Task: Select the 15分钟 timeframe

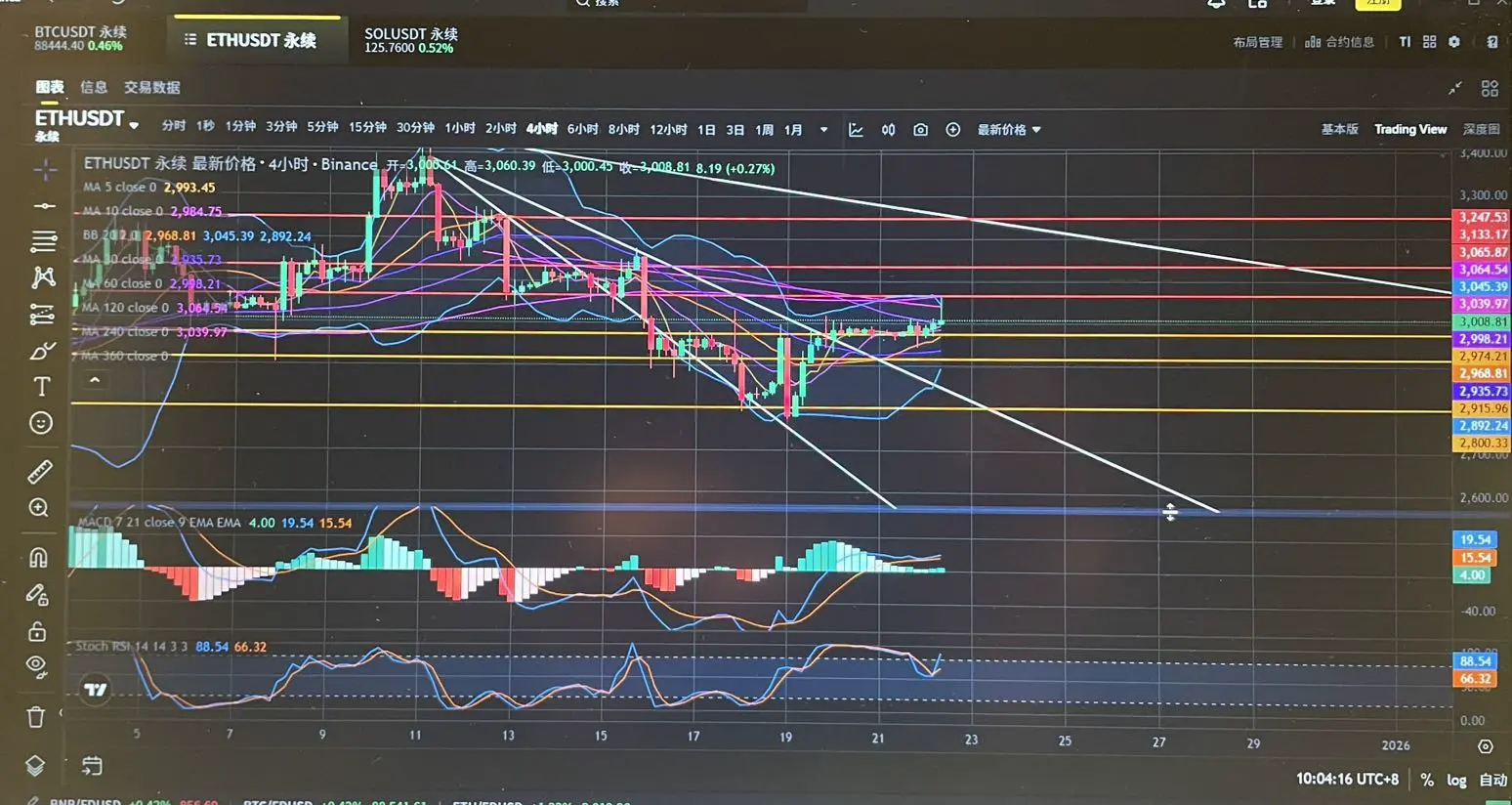Action: 367,127
